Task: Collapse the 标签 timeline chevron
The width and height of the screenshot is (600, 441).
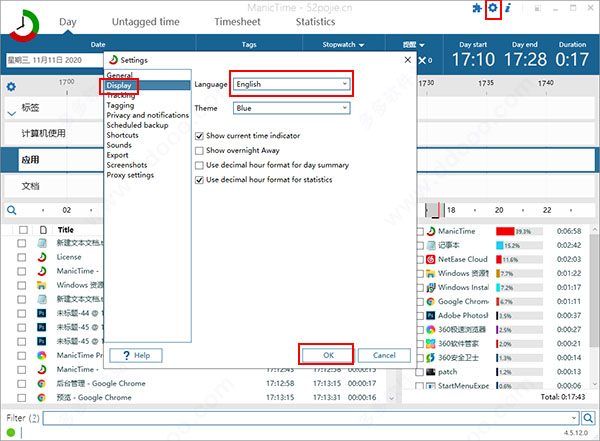Action: (11, 114)
